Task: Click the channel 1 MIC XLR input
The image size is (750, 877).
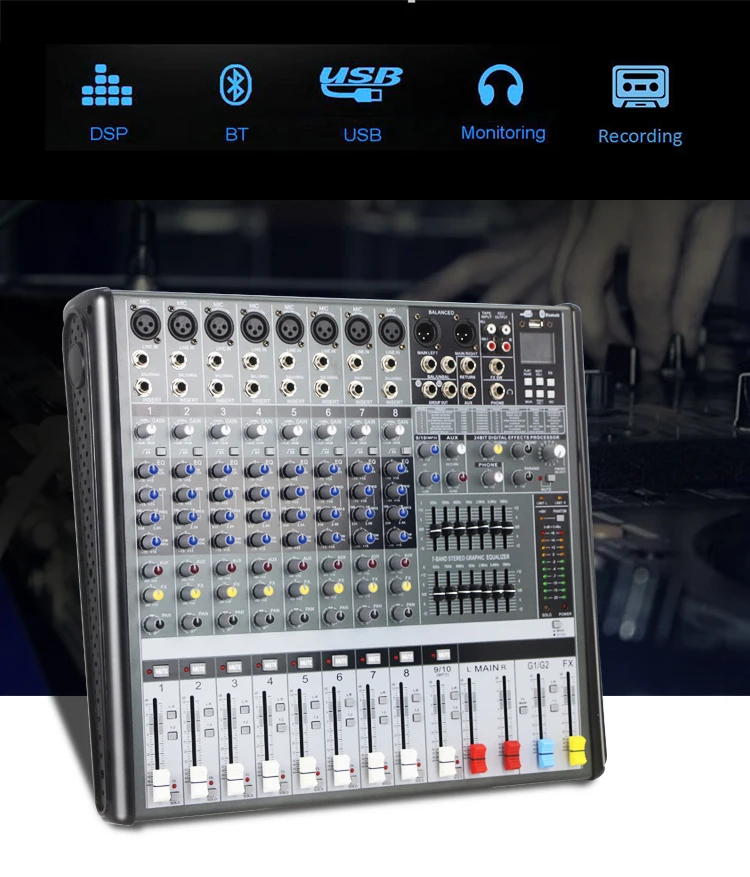Action: point(145,323)
